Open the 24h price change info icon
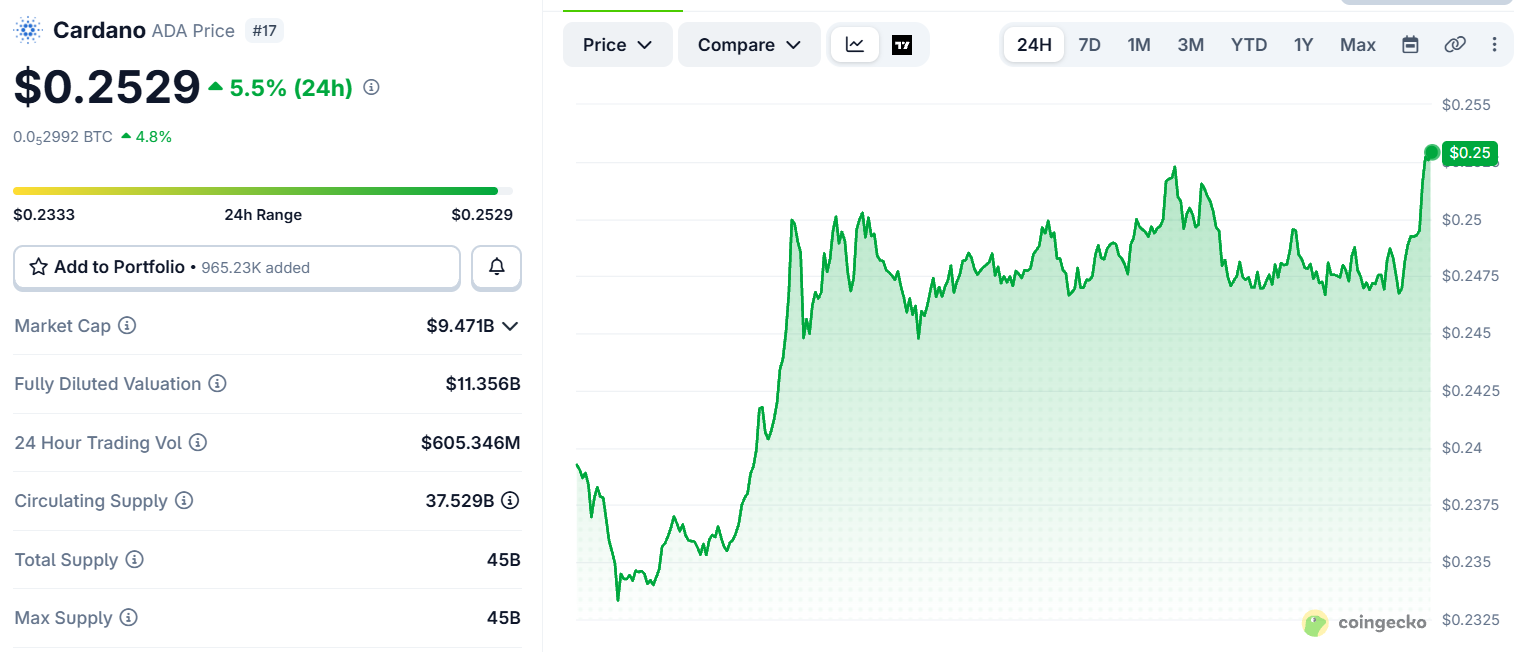 (371, 88)
